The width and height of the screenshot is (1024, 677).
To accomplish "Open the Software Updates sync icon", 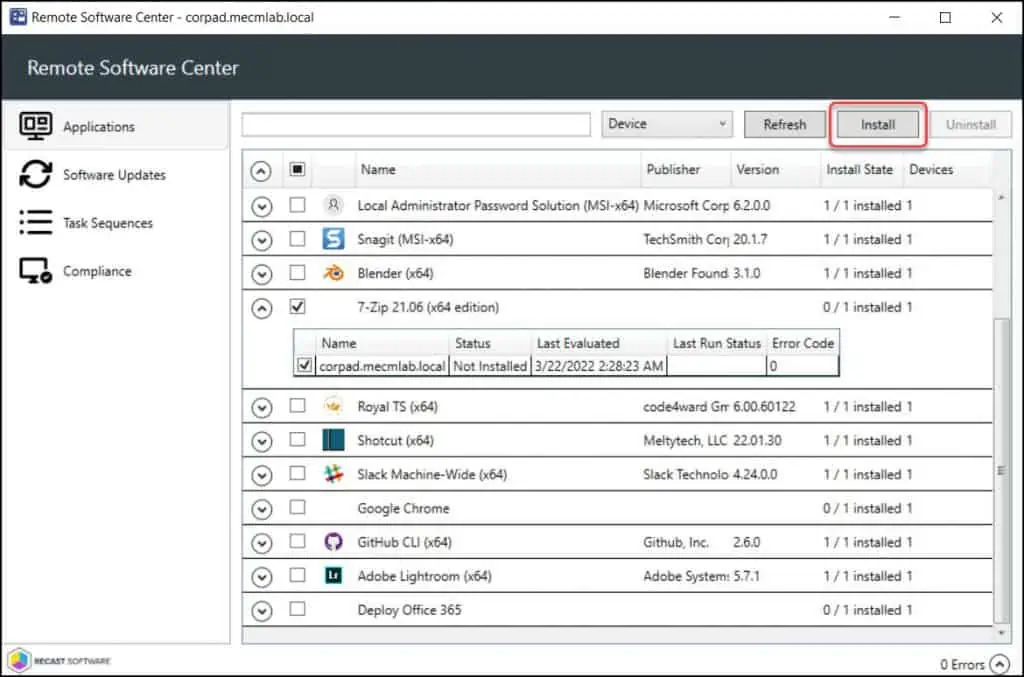I will pyautogui.click(x=35, y=174).
